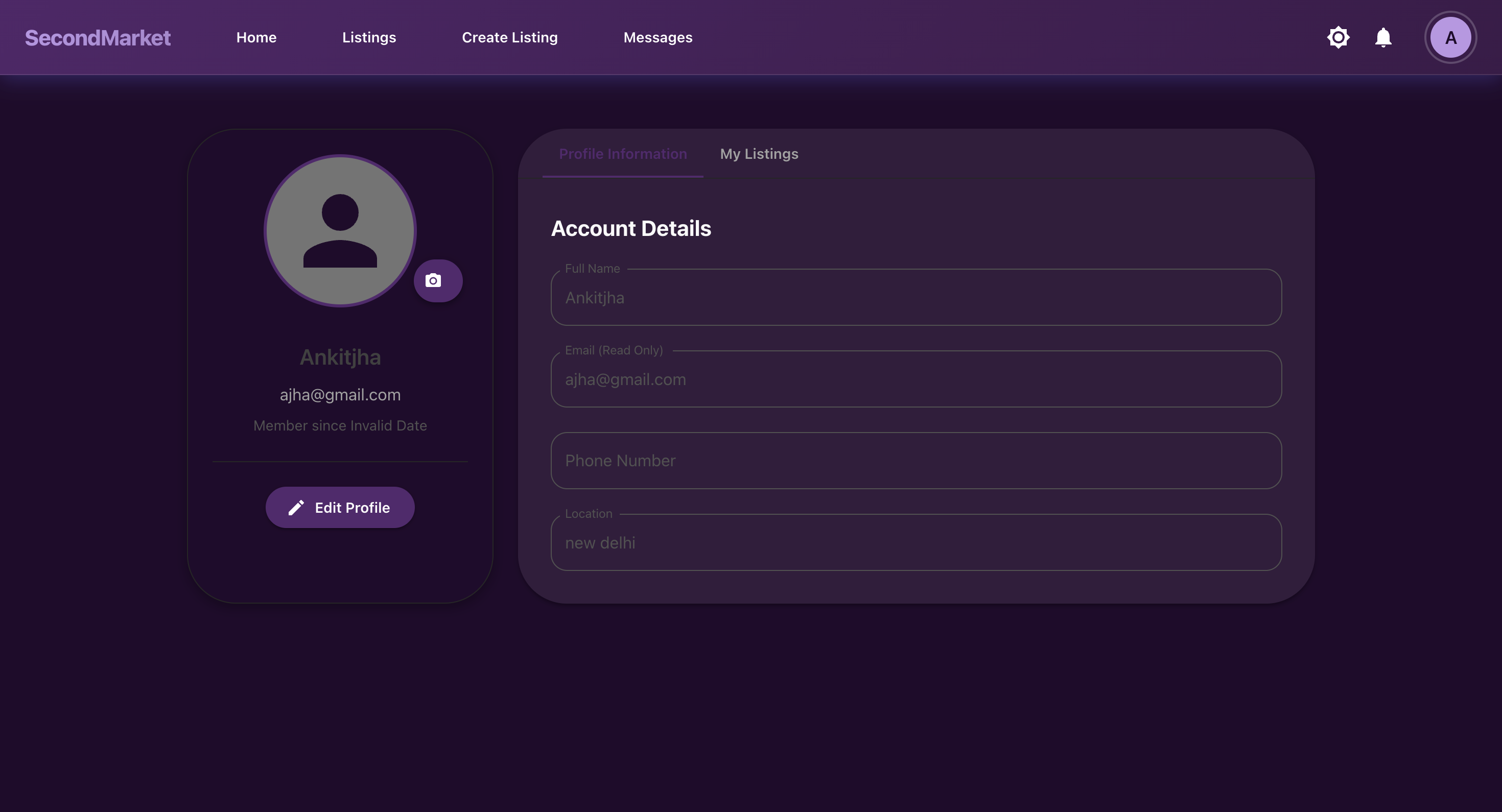Select the Profile Information tab

tap(623, 154)
